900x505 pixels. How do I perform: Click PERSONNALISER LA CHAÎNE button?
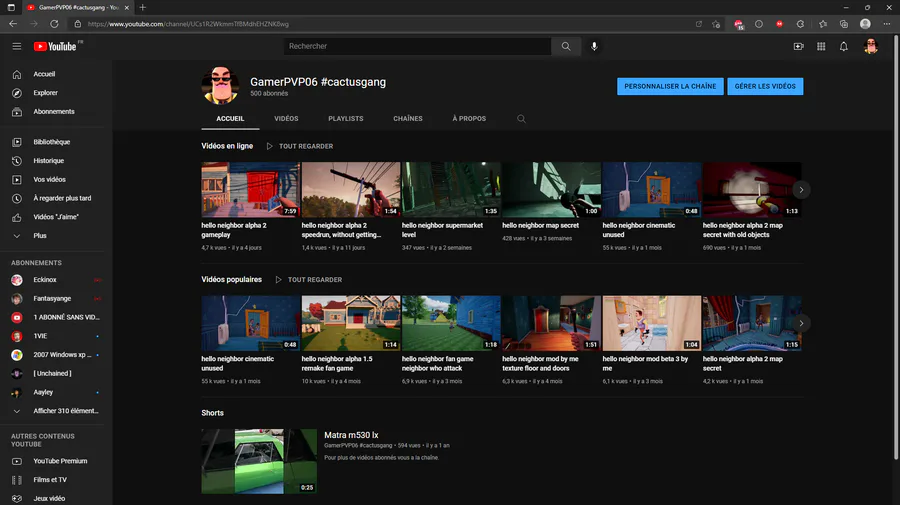tap(670, 86)
